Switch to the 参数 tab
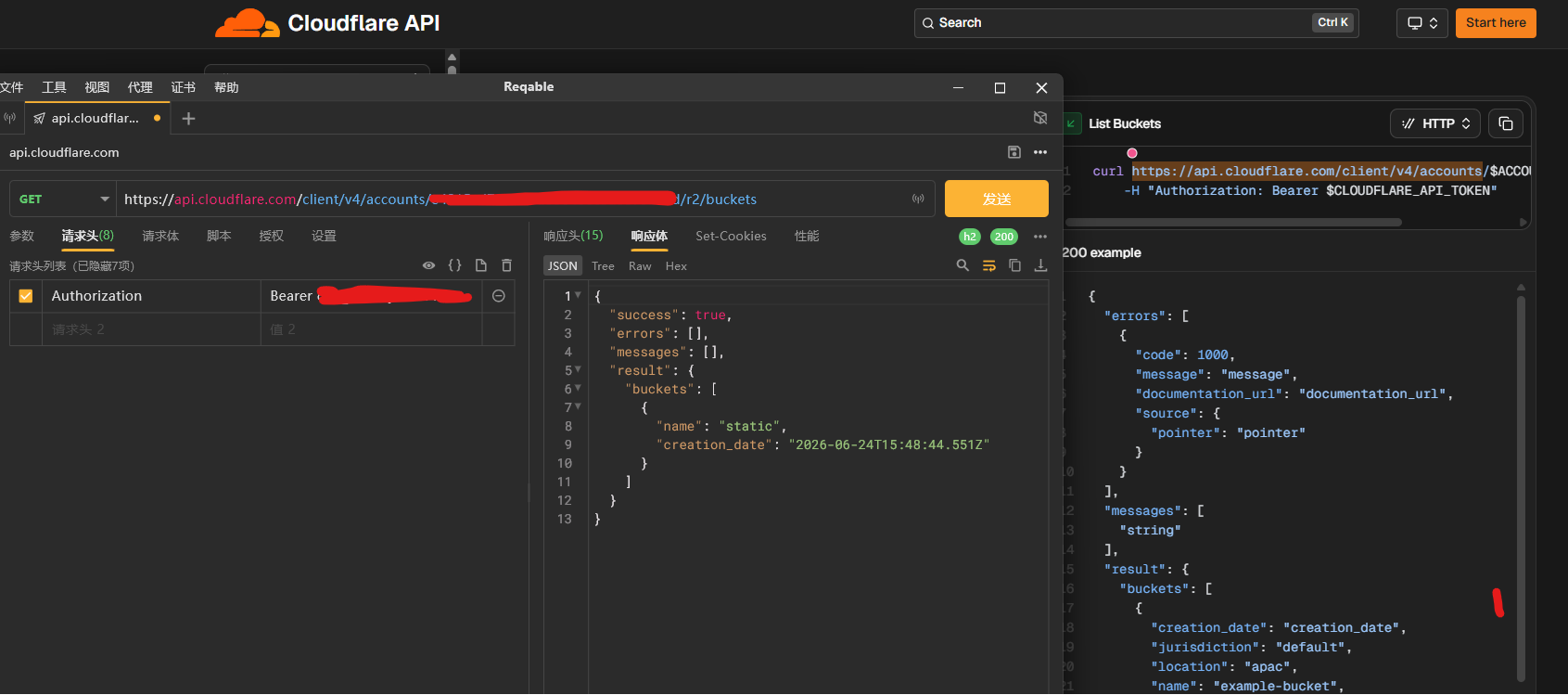The height and width of the screenshot is (695, 1568). click(22, 237)
